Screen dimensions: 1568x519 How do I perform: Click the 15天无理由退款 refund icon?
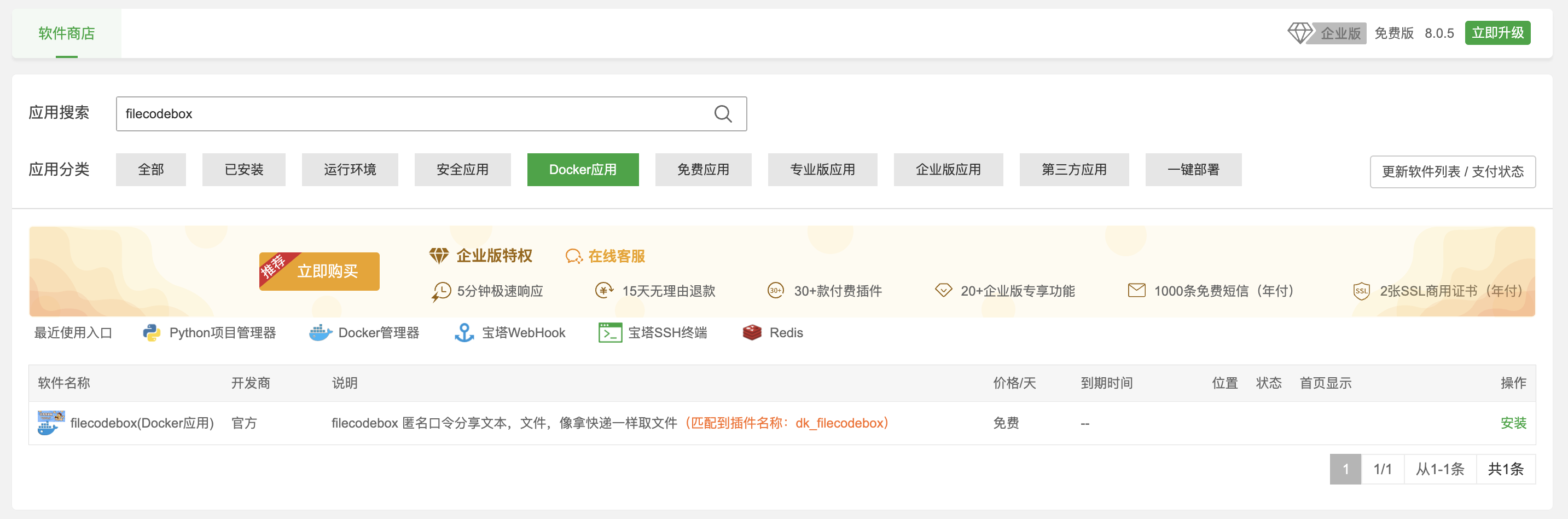point(604,291)
